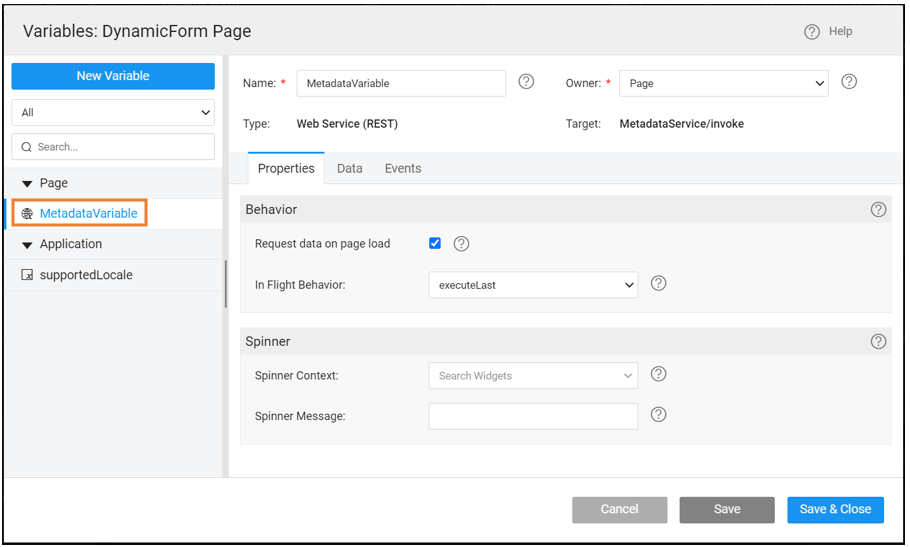910x547 pixels.
Task: Expand the Spinner Context widget dropdown
Action: pyautogui.click(x=533, y=376)
